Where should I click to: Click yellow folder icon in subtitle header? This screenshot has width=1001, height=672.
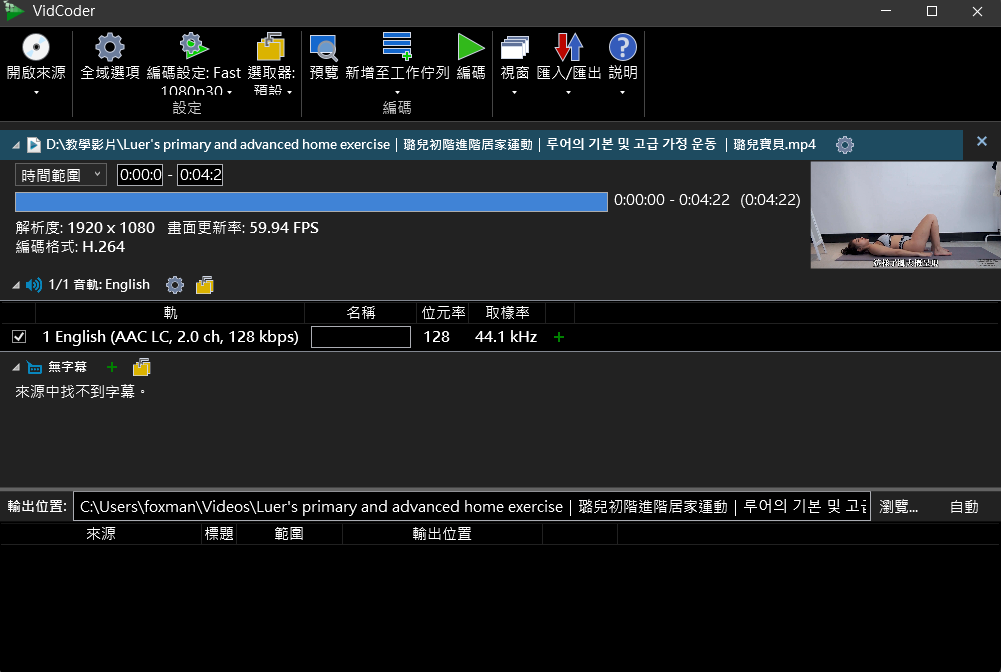tap(142, 367)
